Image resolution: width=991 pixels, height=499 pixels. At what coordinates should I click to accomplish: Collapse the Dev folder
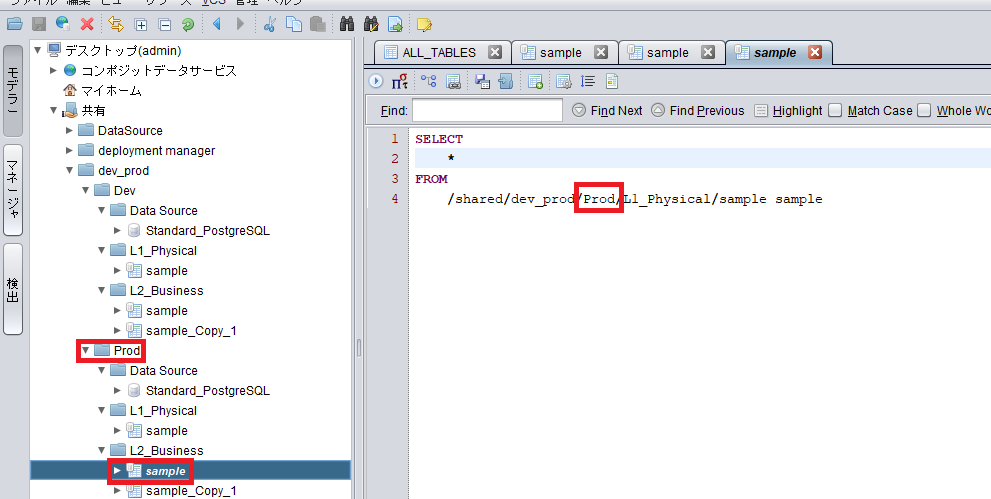[x=85, y=190]
